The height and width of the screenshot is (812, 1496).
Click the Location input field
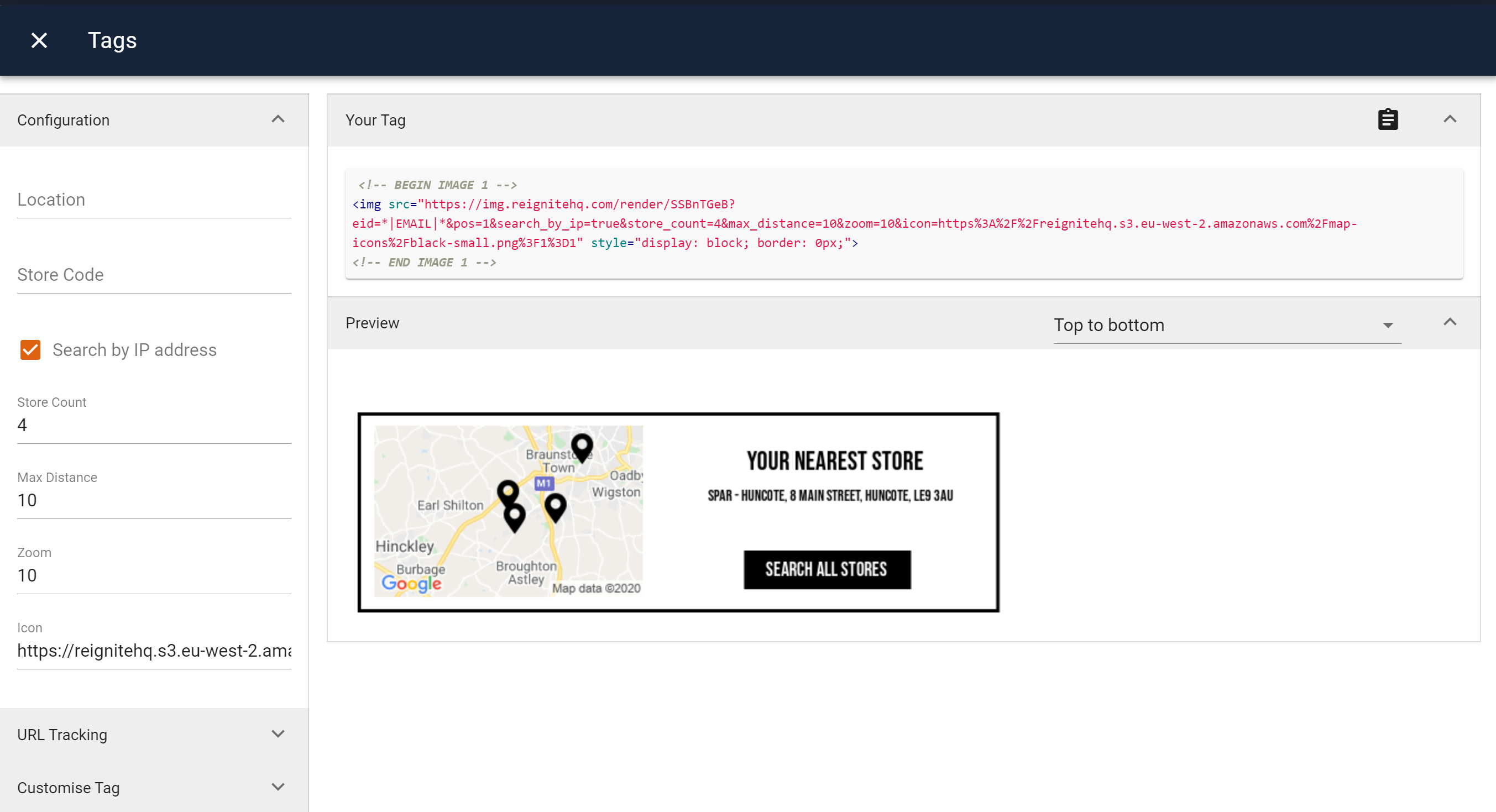154,200
